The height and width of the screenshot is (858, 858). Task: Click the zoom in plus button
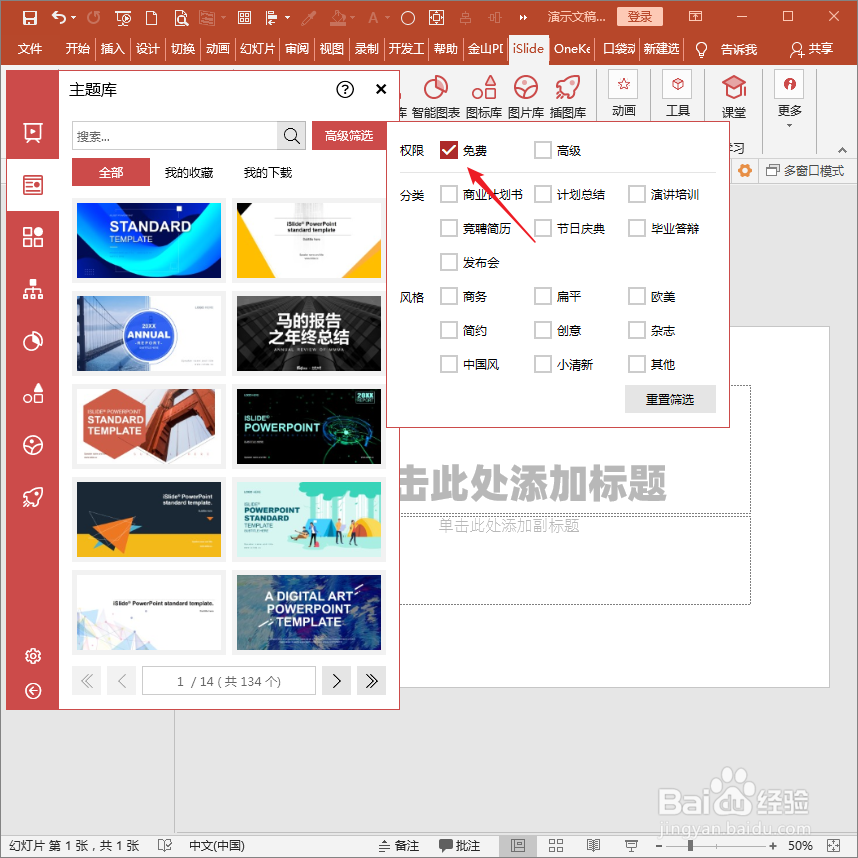pos(773,845)
